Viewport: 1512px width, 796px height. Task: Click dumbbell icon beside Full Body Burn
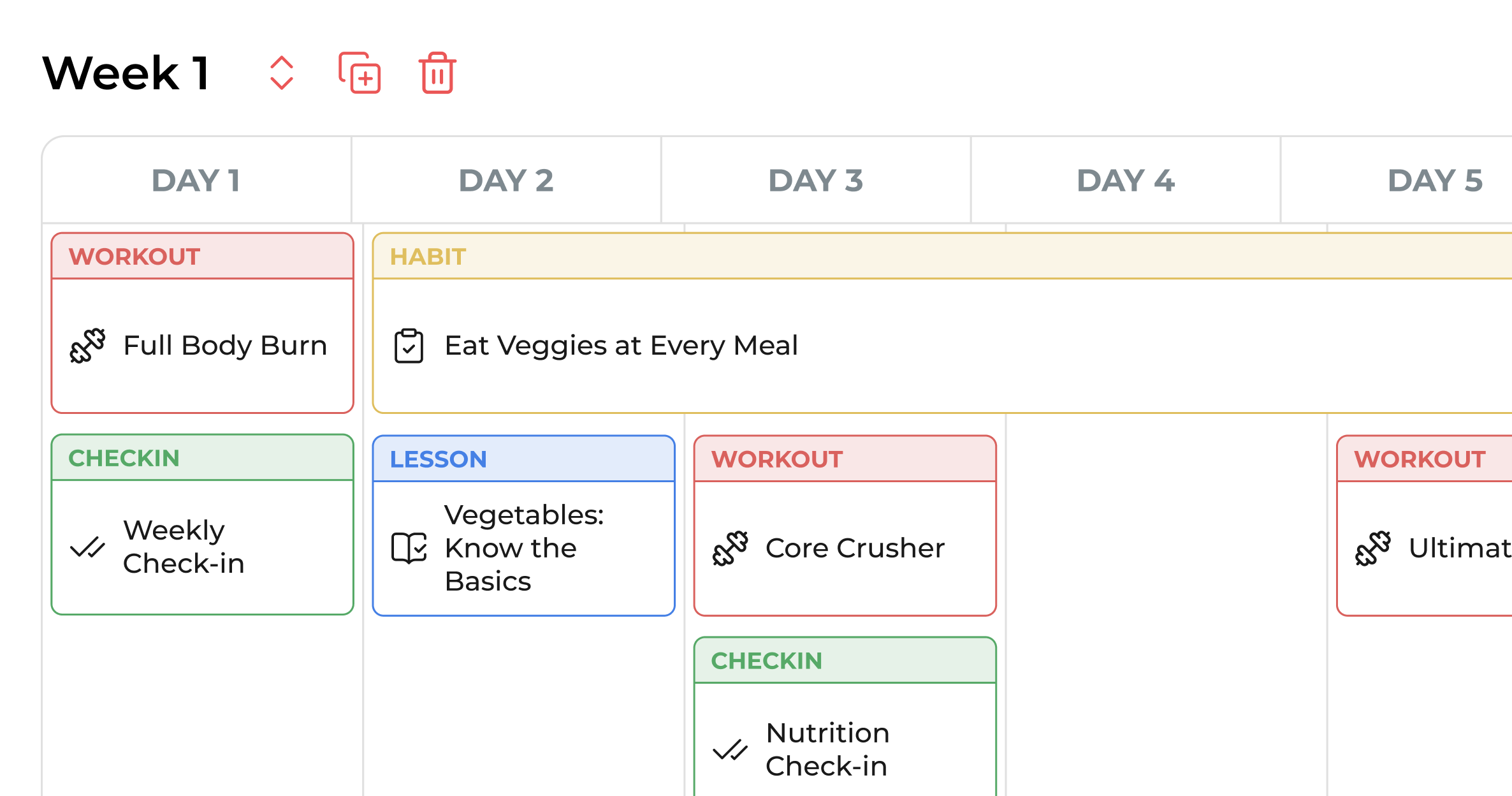[x=88, y=346]
